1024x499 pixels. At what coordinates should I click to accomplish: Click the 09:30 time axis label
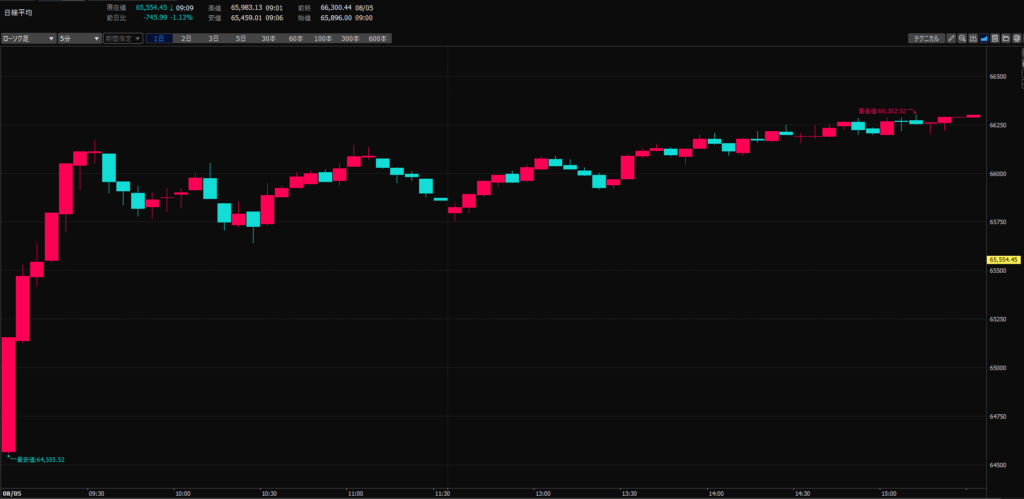tap(96, 494)
